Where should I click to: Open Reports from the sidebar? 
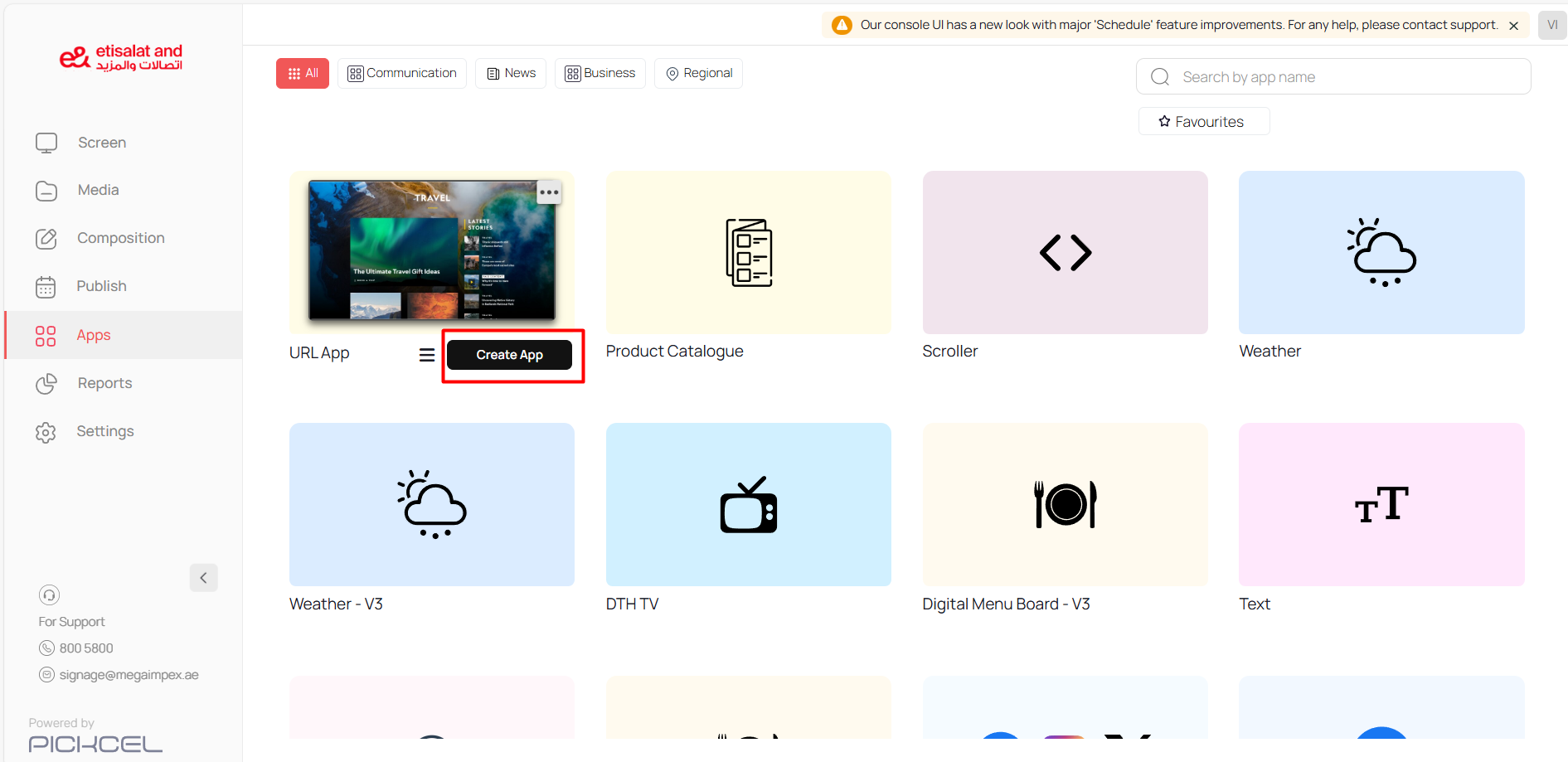pyautogui.click(x=104, y=383)
